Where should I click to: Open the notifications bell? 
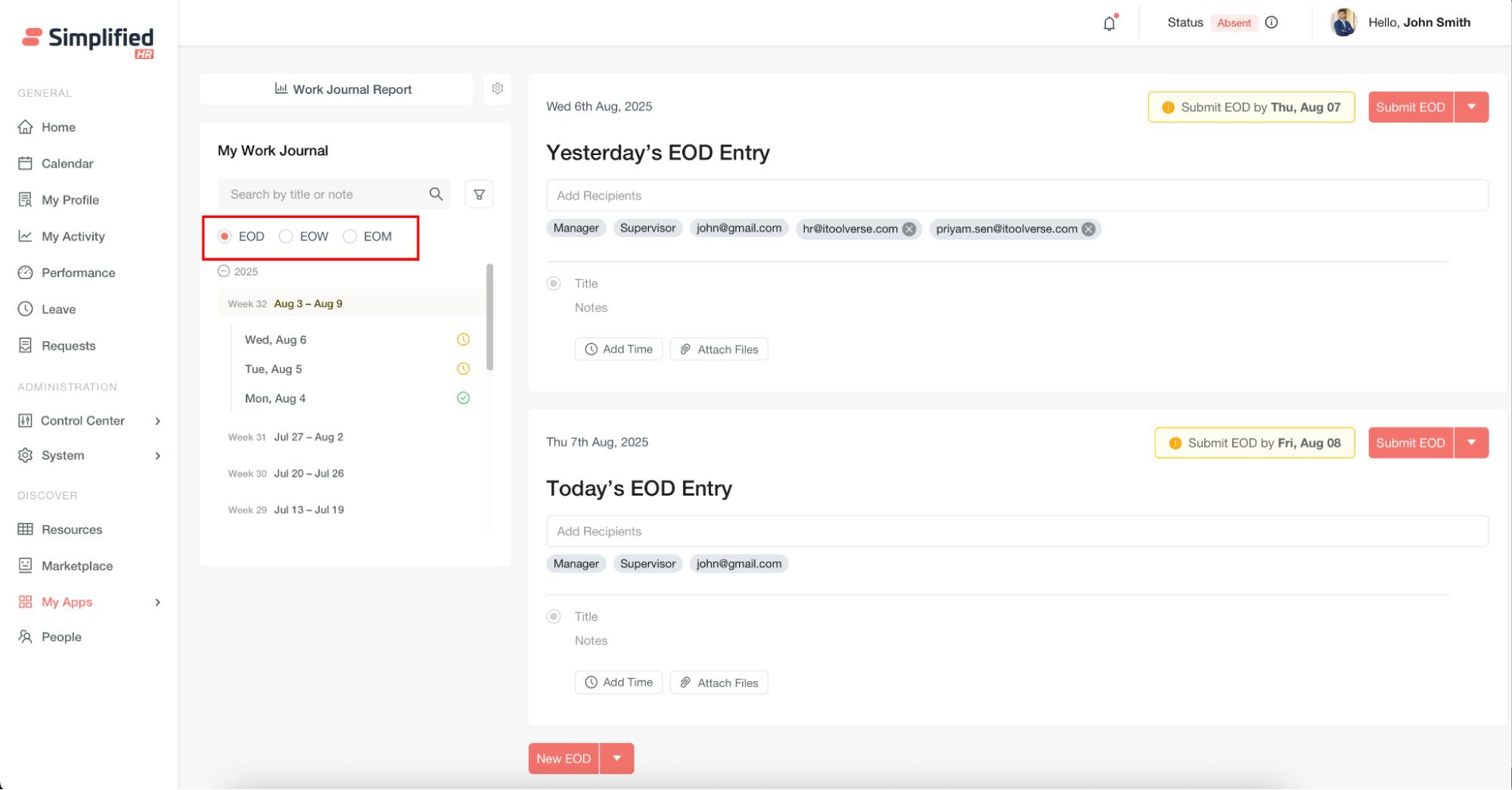click(1109, 23)
